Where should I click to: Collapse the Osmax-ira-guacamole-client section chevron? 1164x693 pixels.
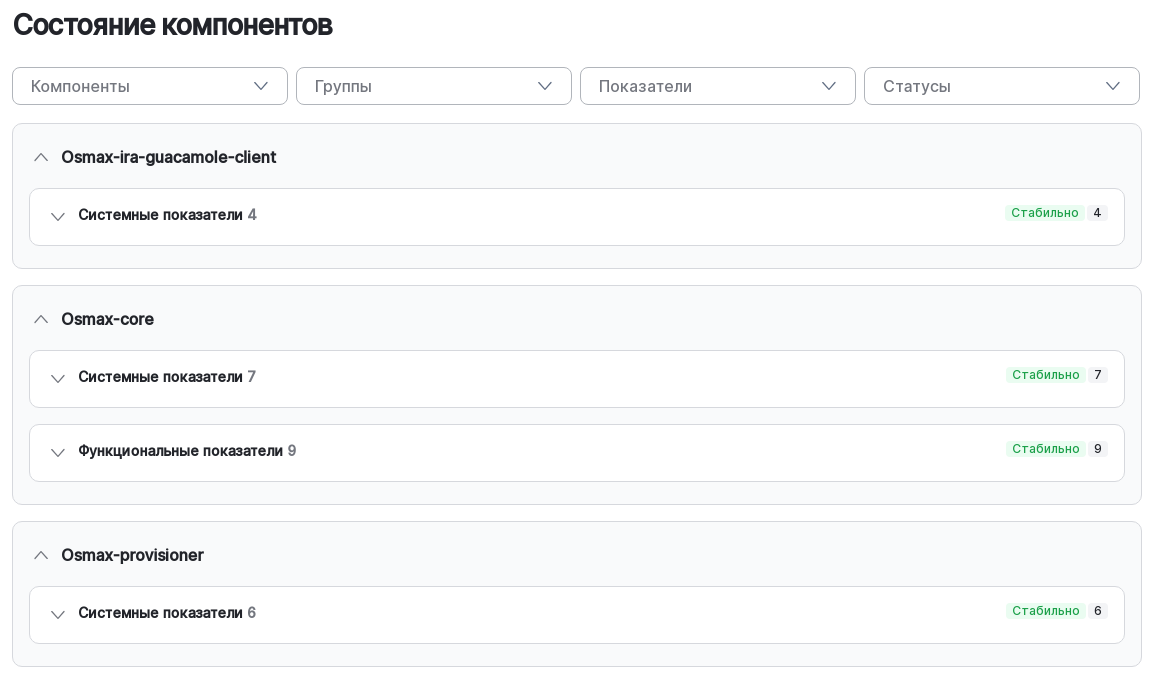[x=41, y=157]
